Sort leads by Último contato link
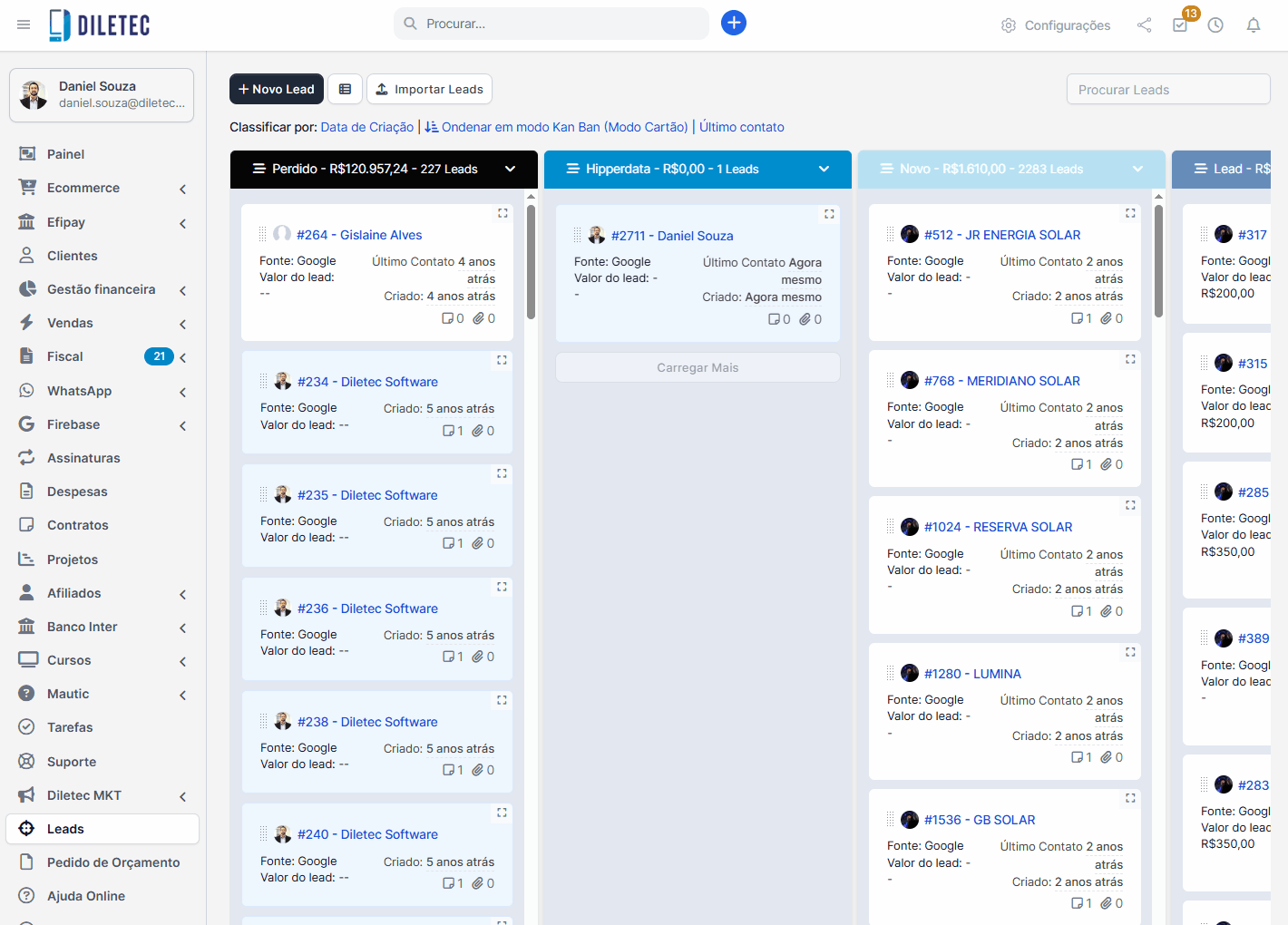The width and height of the screenshot is (1288, 925). [x=741, y=127]
